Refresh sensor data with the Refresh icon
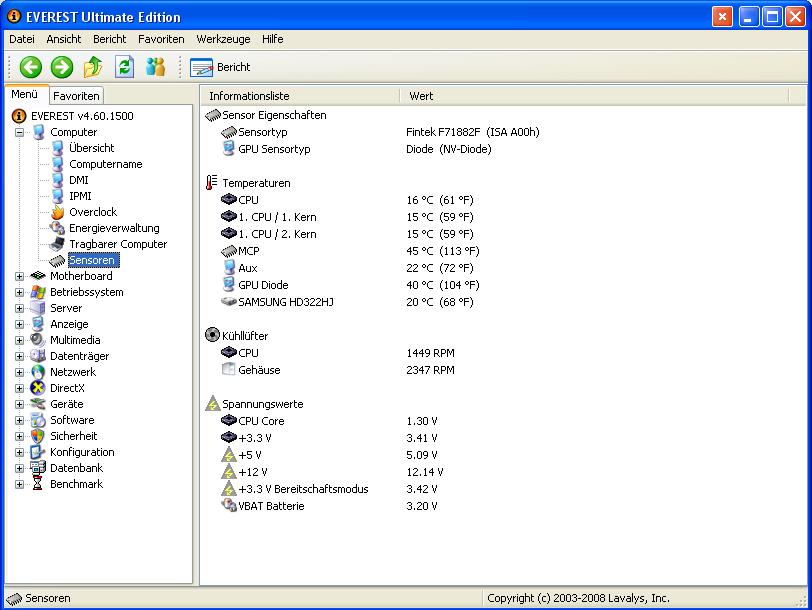The width and height of the screenshot is (812, 610). click(x=124, y=67)
